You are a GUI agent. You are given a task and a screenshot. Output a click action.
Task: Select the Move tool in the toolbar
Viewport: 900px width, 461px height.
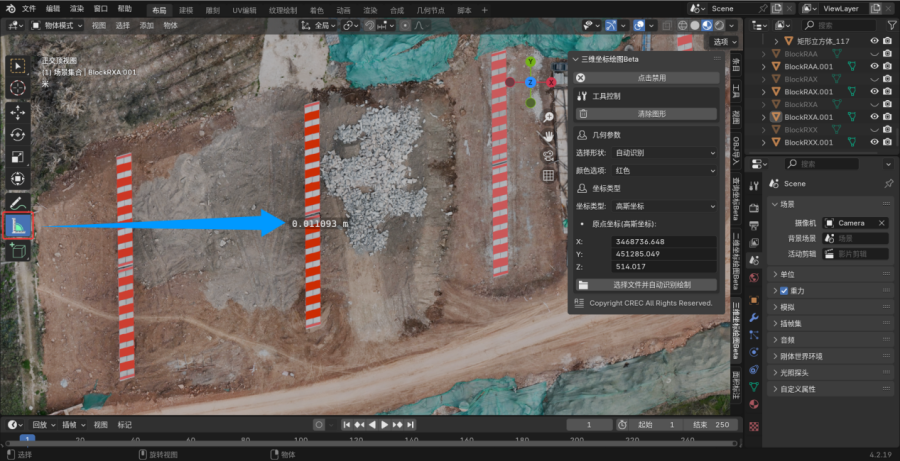18,111
